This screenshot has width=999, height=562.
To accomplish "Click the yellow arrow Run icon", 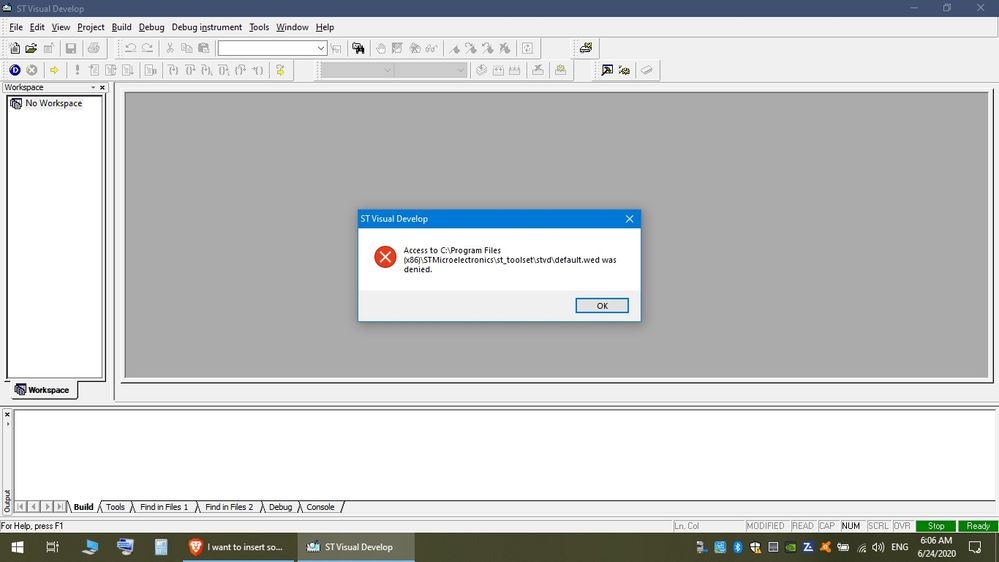I will 54,70.
